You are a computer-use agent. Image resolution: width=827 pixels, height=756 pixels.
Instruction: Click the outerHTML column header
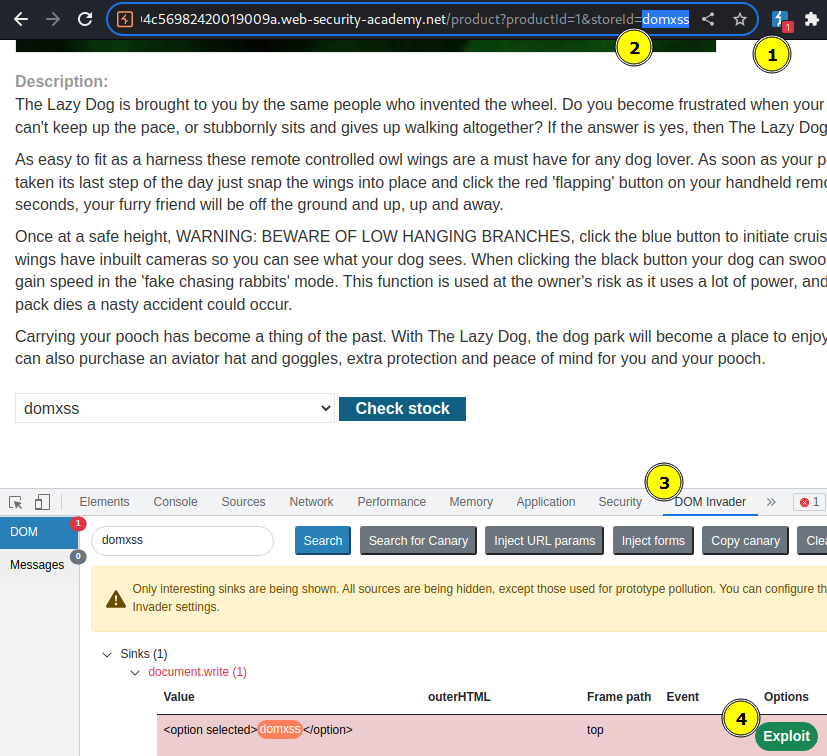tap(459, 696)
